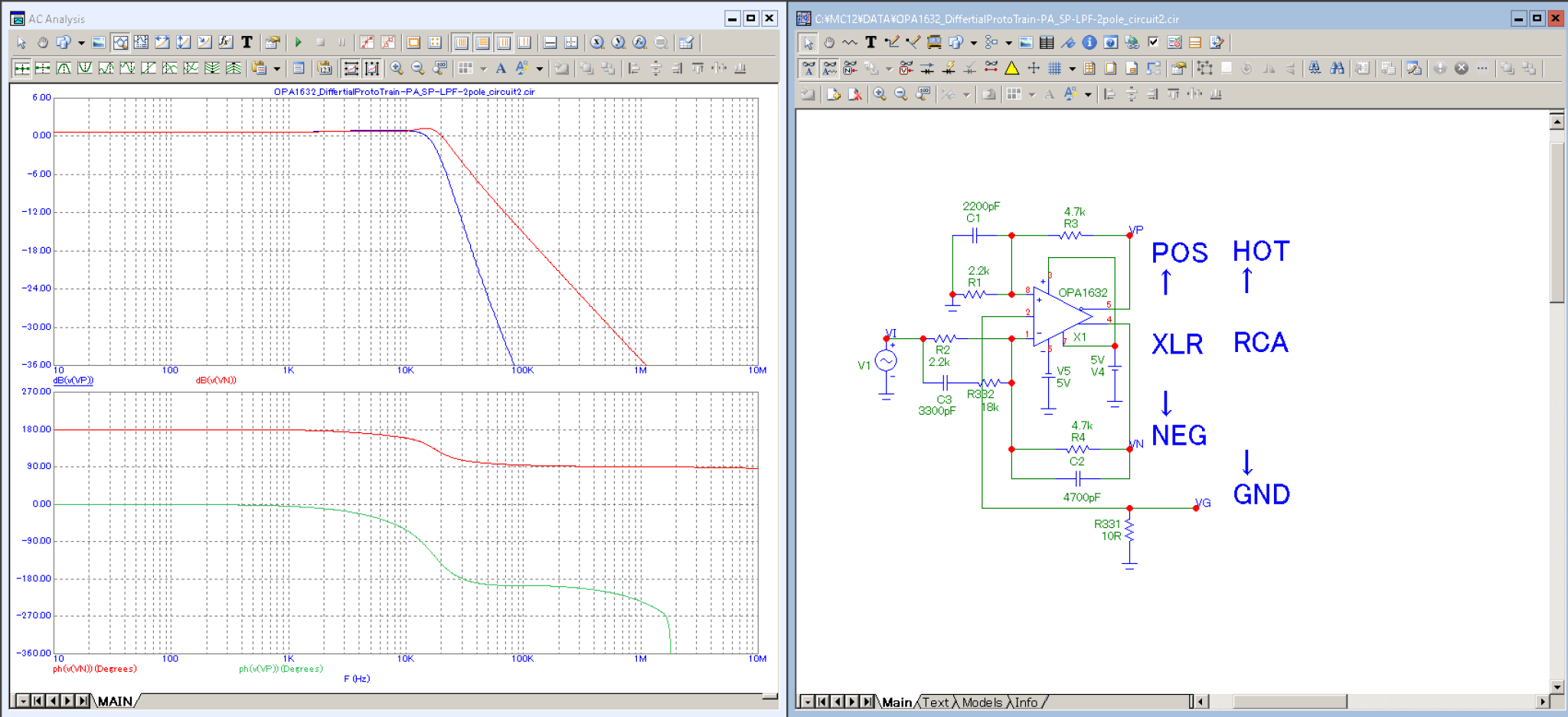Select the Pan hand tool in AC Analysis window
This screenshot has width=1568, height=717.
coord(43,43)
